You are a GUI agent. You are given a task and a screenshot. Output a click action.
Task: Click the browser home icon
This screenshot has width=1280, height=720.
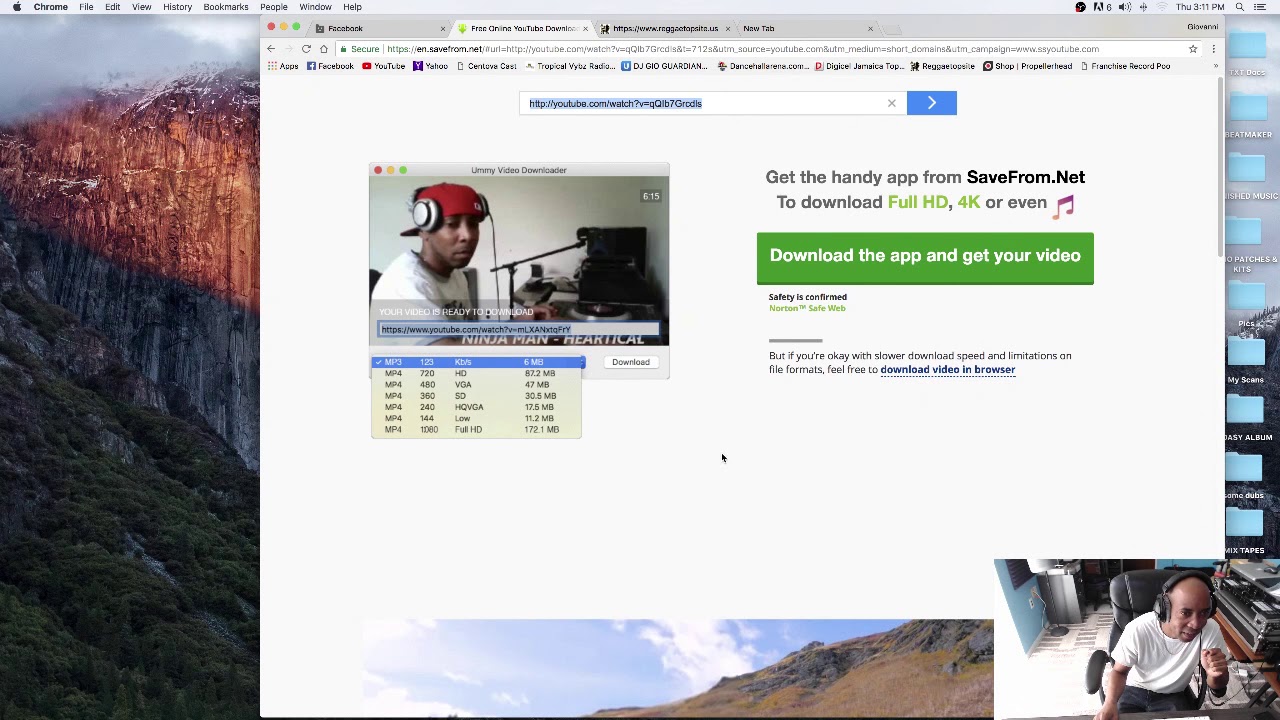324,49
